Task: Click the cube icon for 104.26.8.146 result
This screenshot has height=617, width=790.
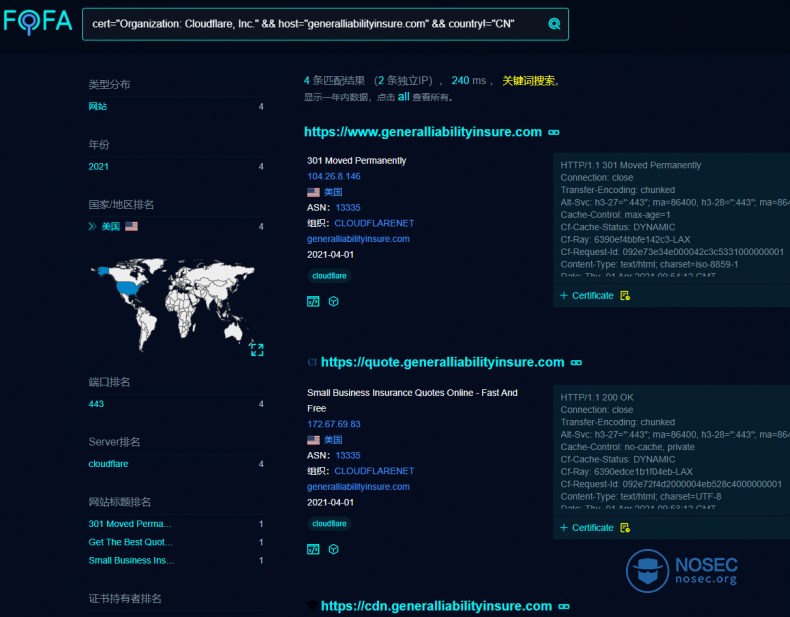Action: click(x=334, y=301)
